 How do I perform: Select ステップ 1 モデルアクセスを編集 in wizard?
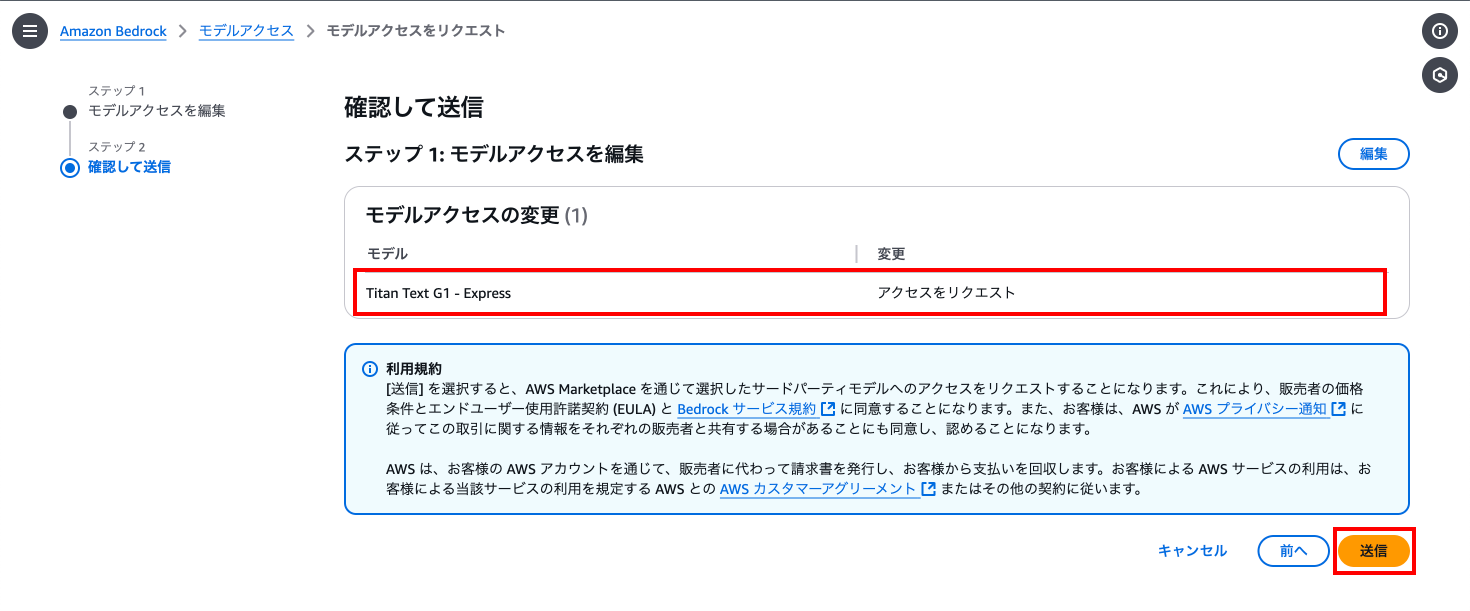[x=156, y=110]
